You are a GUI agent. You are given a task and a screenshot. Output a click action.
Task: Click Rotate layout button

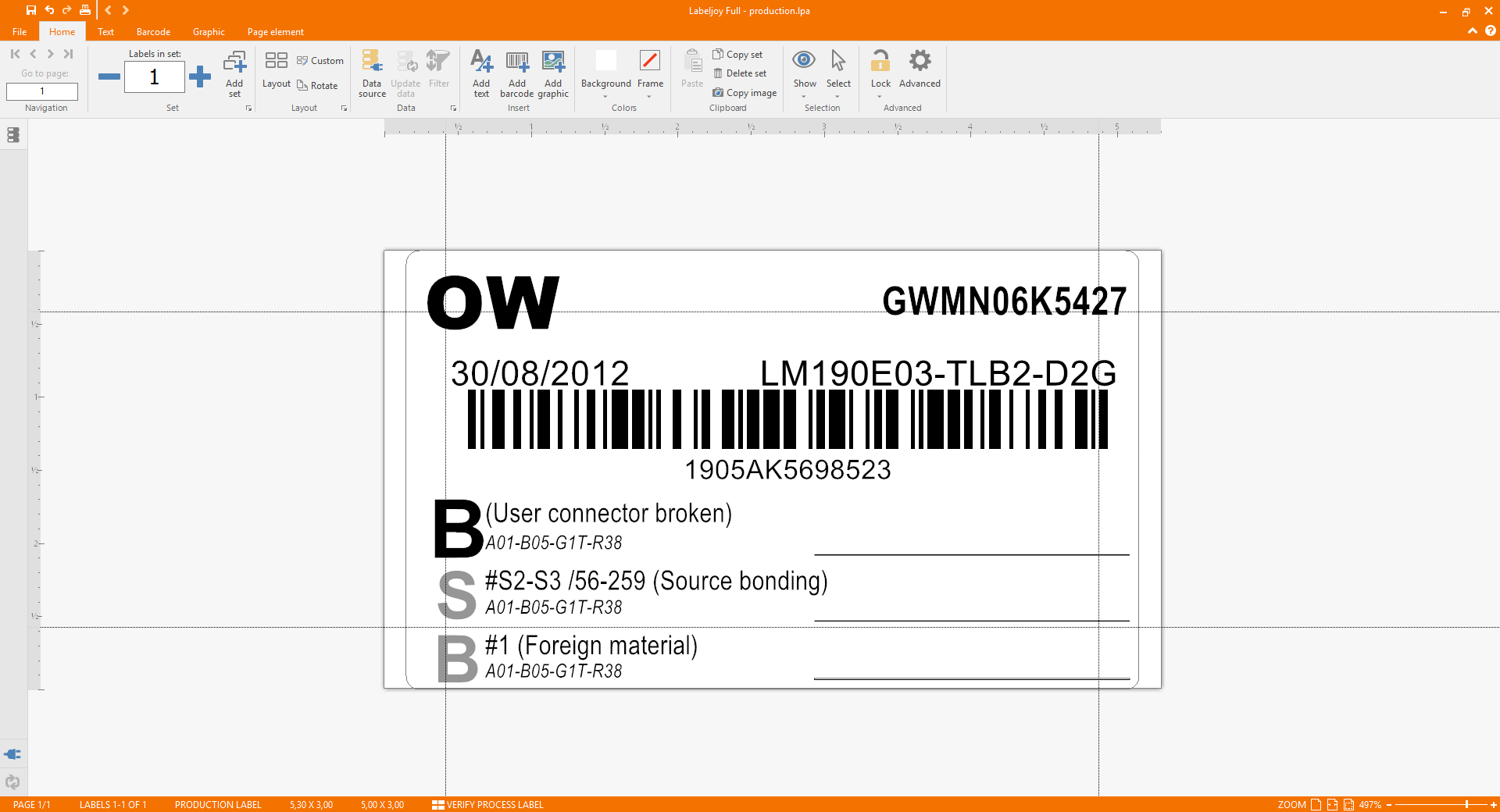(x=317, y=86)
